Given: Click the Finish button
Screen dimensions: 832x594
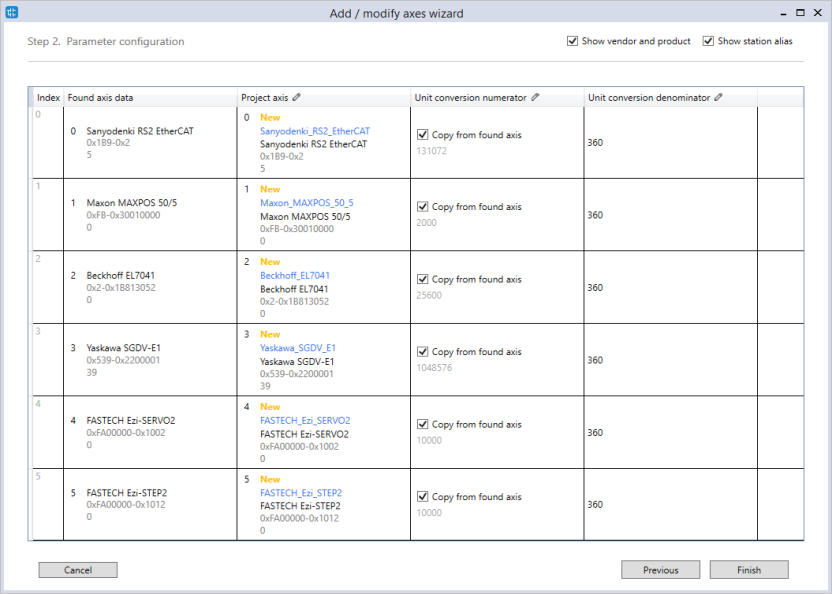Looking at the screenshot, I should (749, 570).
